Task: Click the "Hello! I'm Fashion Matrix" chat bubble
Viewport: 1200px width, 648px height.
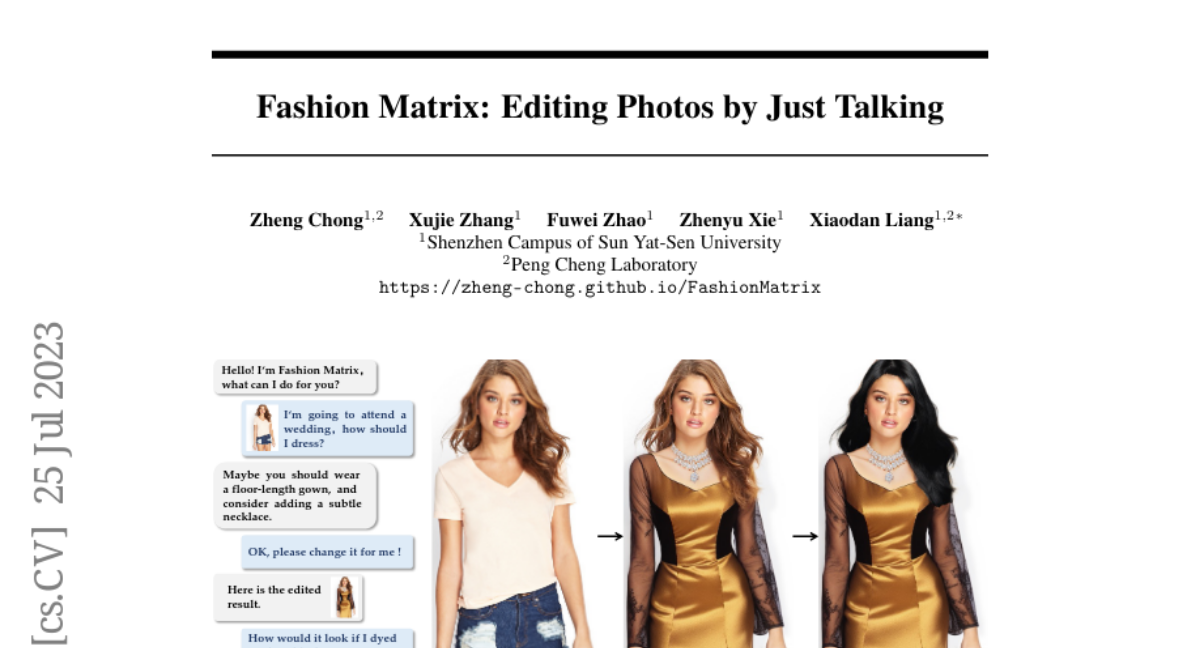Action: pyautogui.click(x=294, y=378)
